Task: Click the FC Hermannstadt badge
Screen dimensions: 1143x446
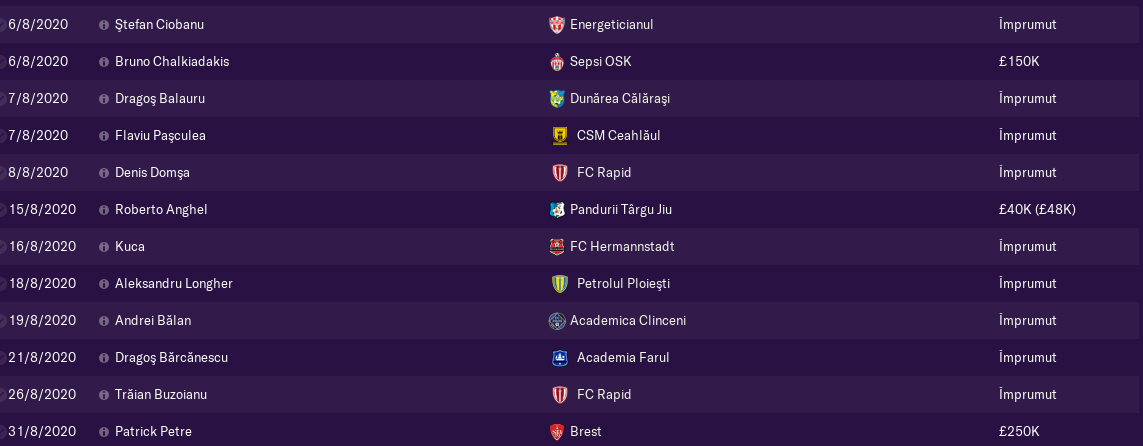Action: (557, 247)
